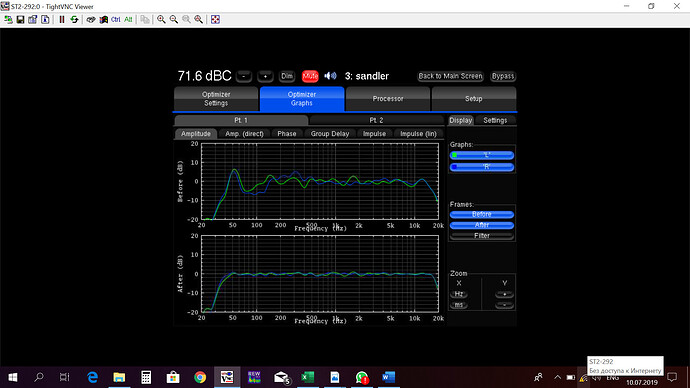Screen dimensions: 690x388
Task: Open taskbar search
Action: click(x=39, y=377)
